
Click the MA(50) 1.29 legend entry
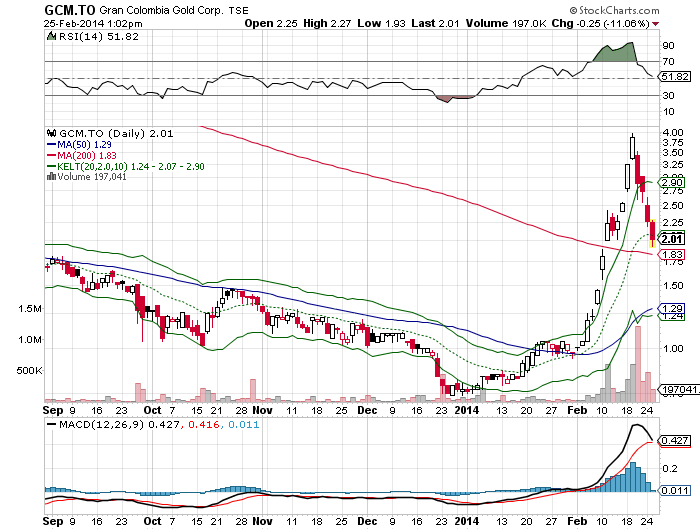(79, 145)
